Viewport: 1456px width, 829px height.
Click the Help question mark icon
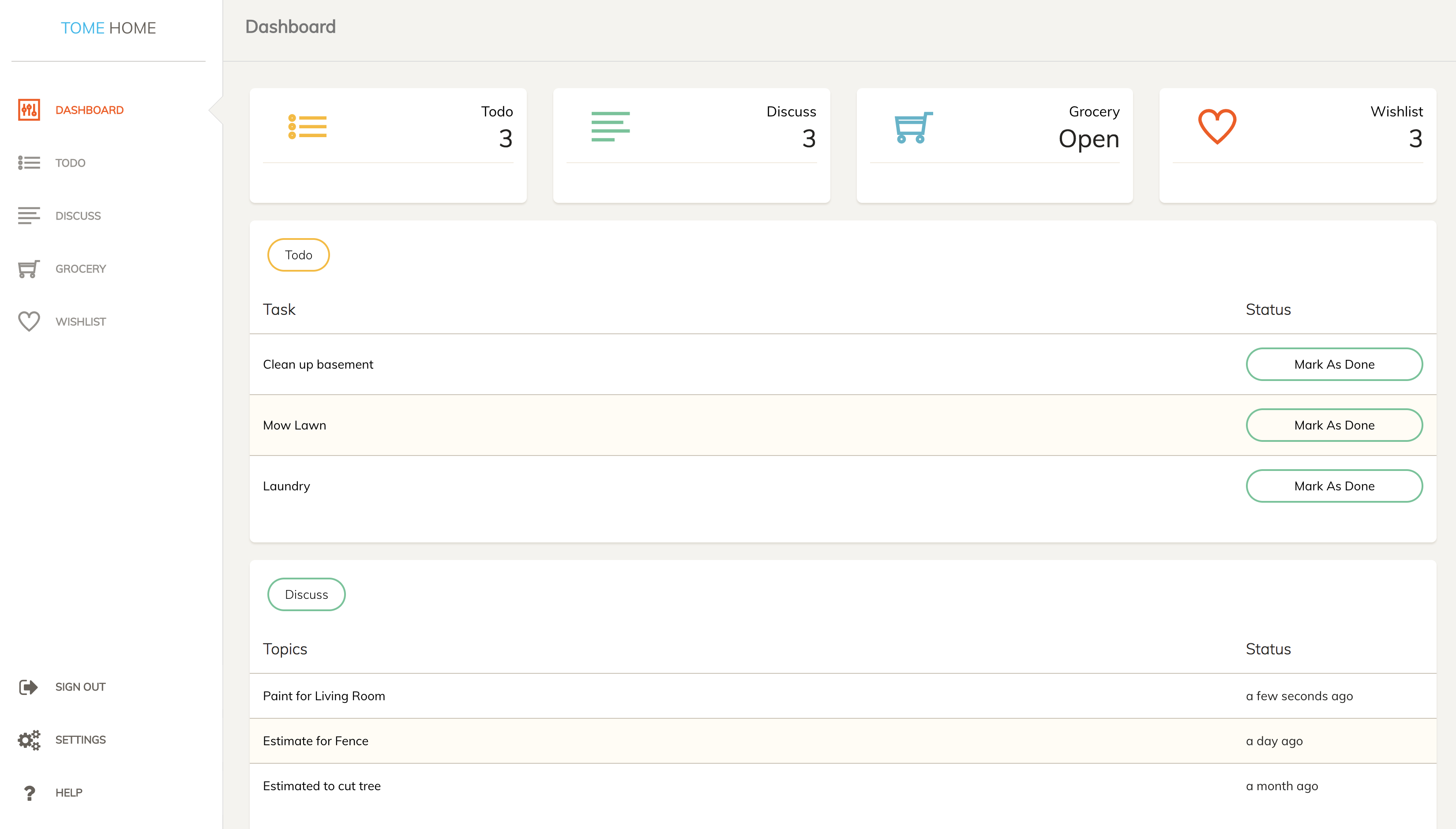point(29,792)
